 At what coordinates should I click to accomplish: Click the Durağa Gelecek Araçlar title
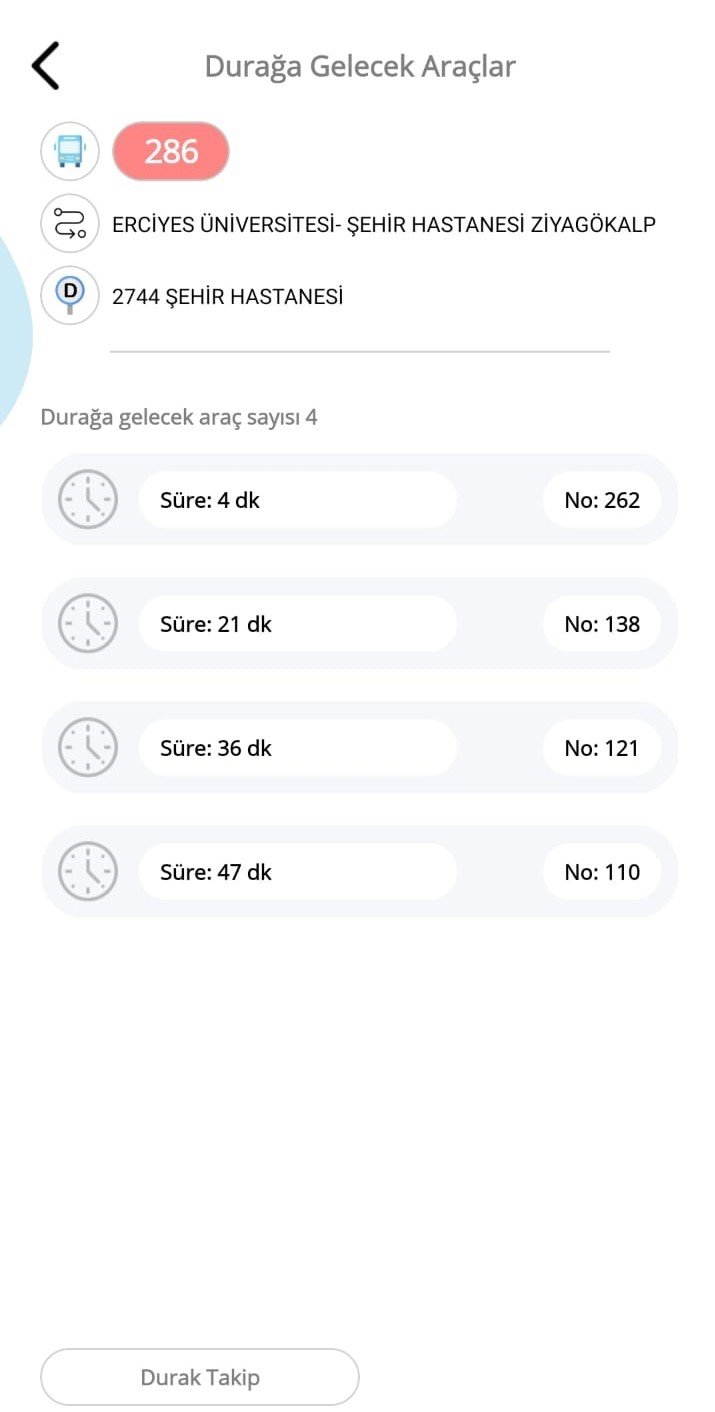point(359,66)
